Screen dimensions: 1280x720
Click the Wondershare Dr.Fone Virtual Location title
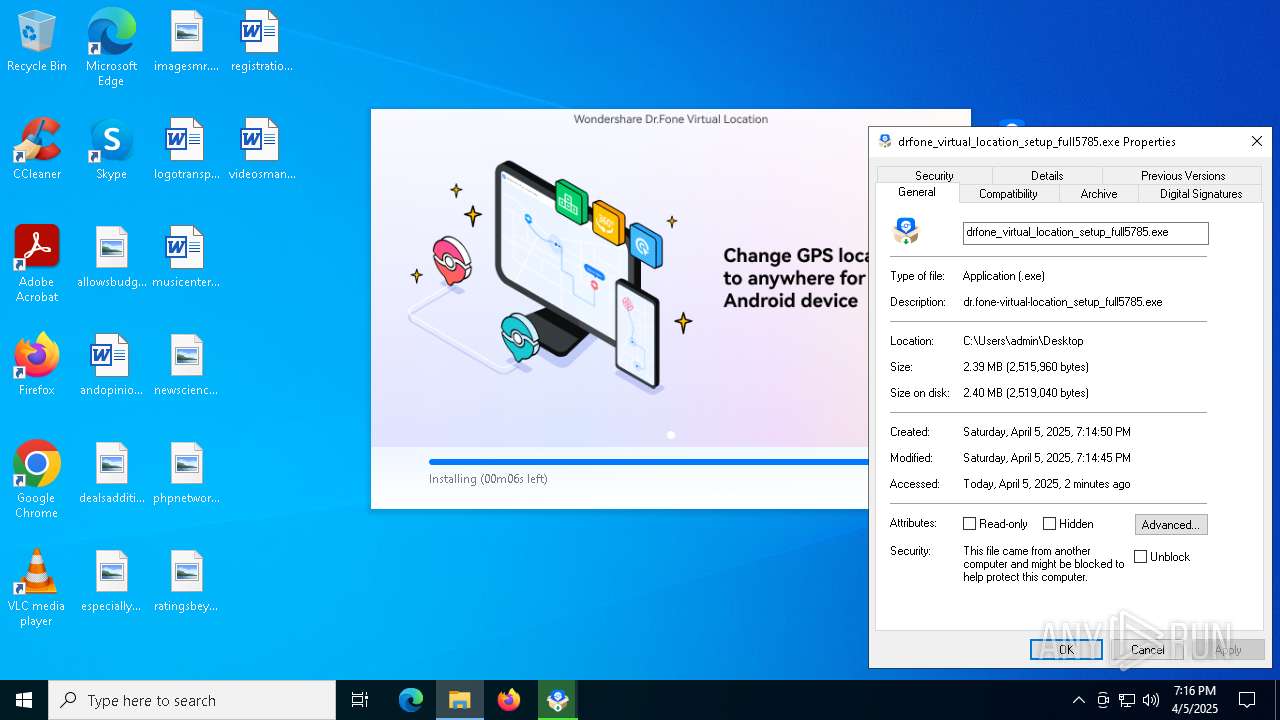(671, 119)
